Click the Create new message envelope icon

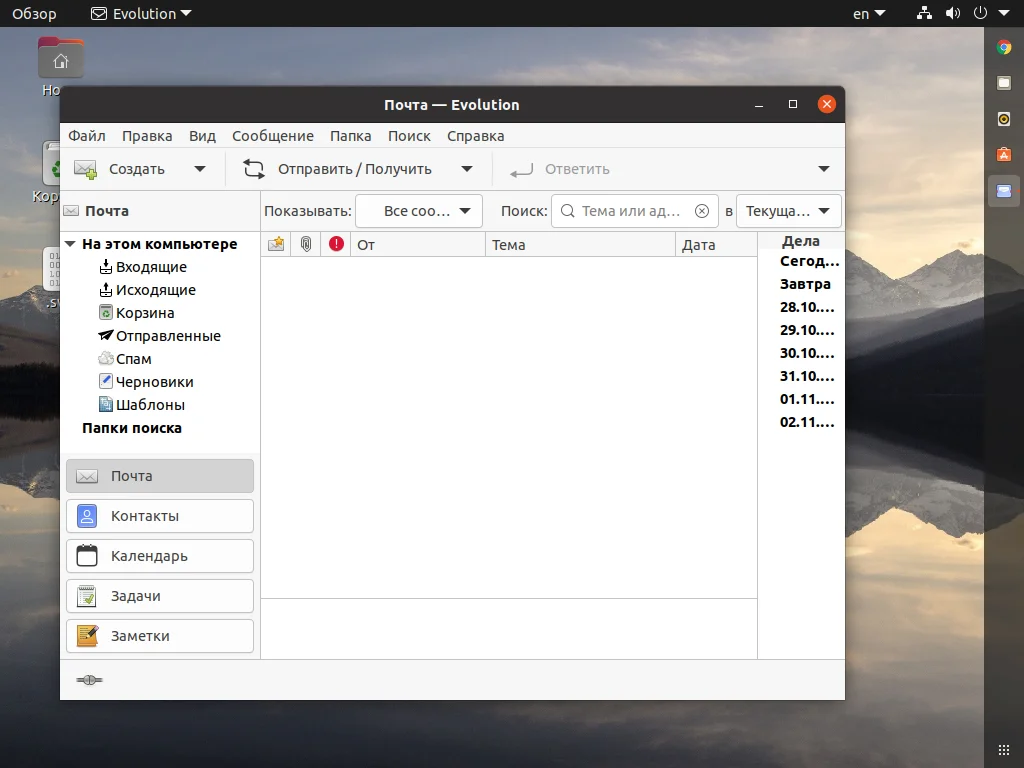(86, 169)
